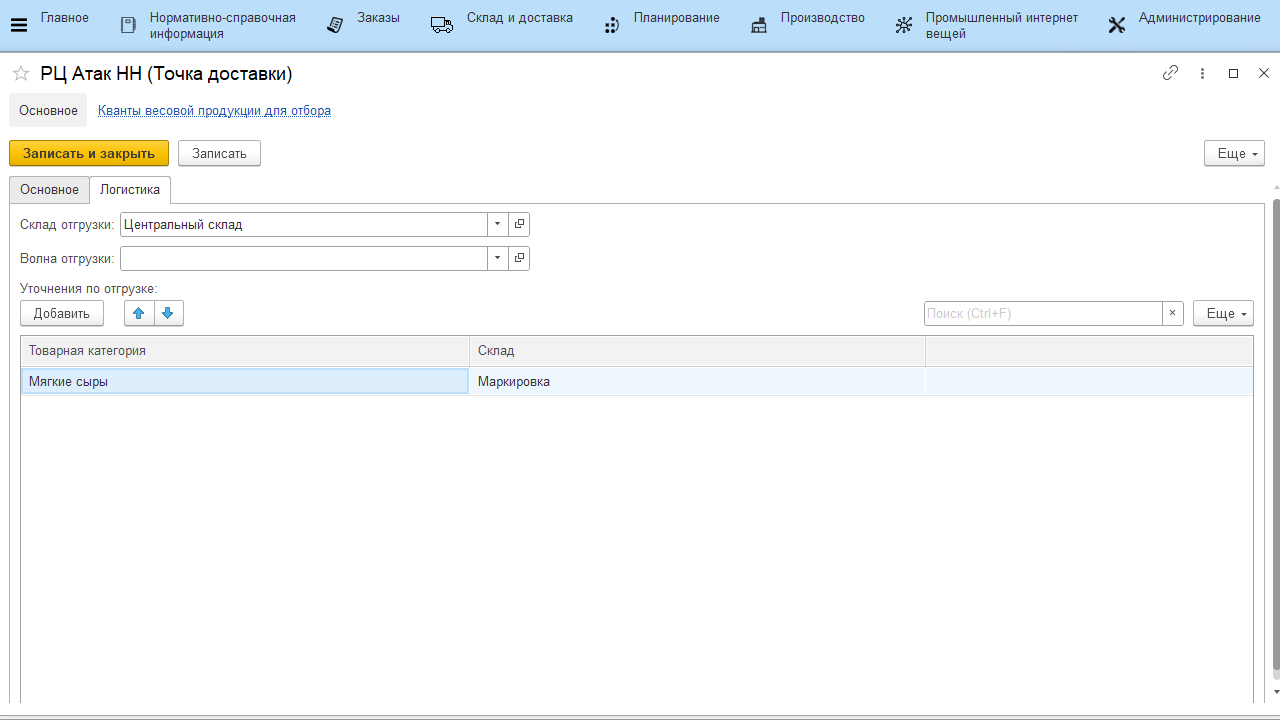Move row up with blue arrow
This screenshot has height=720, width=1280.
click(139, 313)
